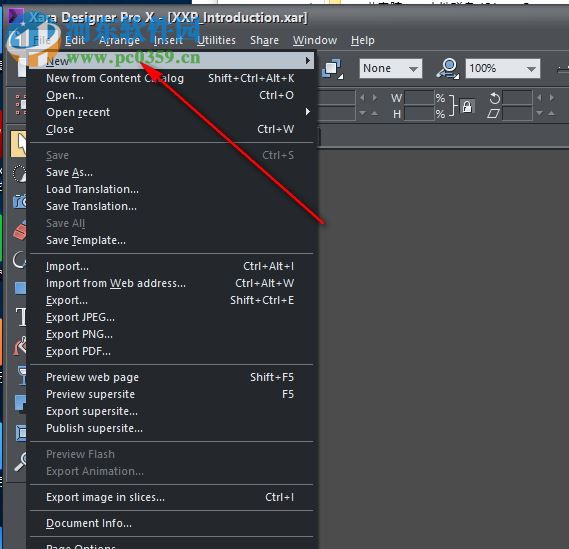This screenshot has height=549, width=569.
Task: Select the Rectangle tool
Action: point(20,288)
